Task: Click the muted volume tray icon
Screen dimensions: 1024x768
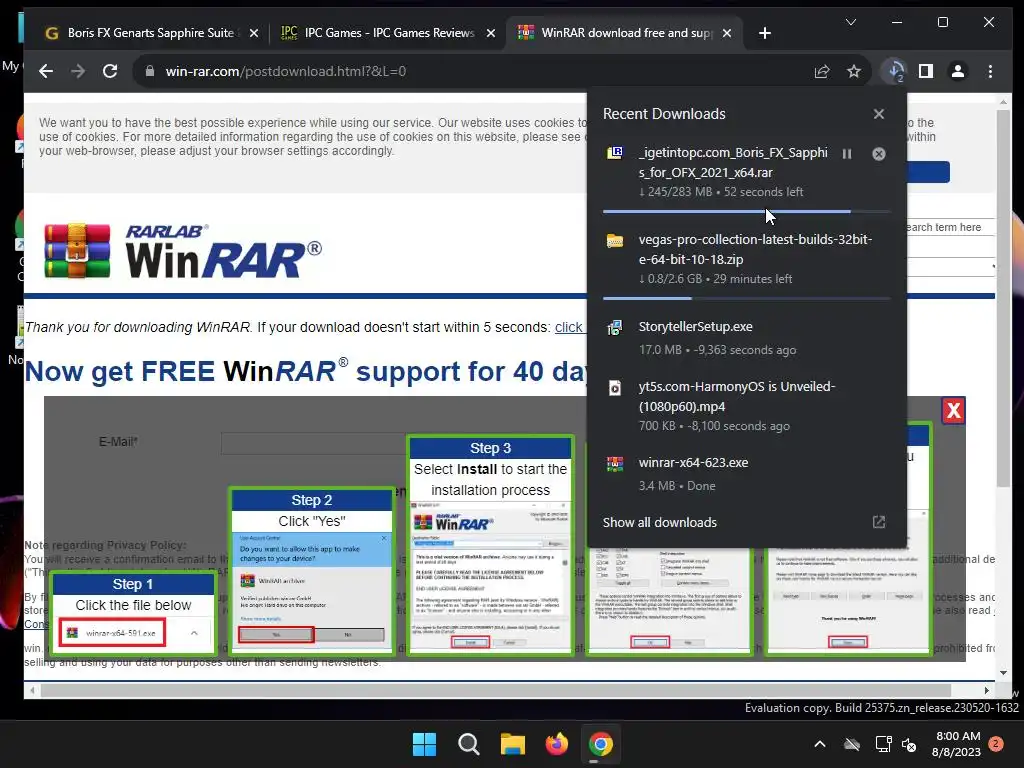Action: [908, 744]
